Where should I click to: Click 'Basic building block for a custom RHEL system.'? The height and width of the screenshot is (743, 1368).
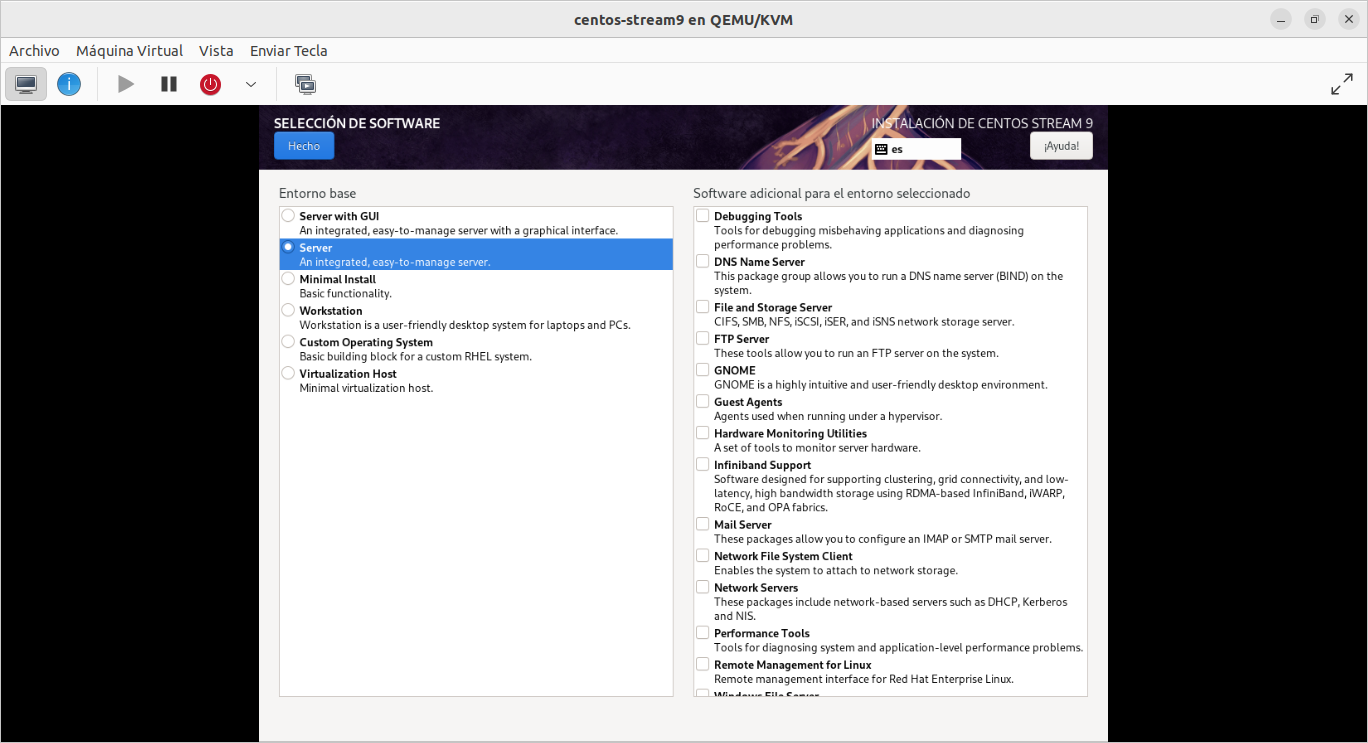[416, 356]
